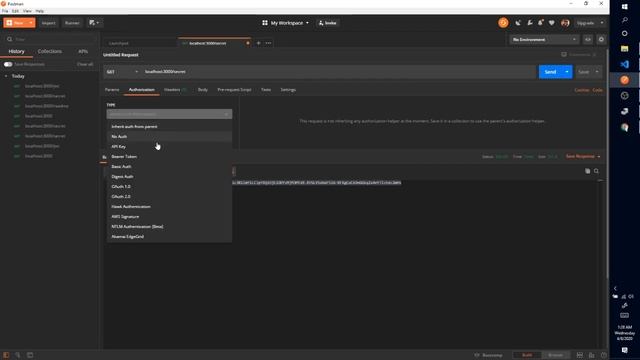The width and height of the screenshot is (640, 360).
Task: Click two-pane layout icon in status bar
Action: 580,355
